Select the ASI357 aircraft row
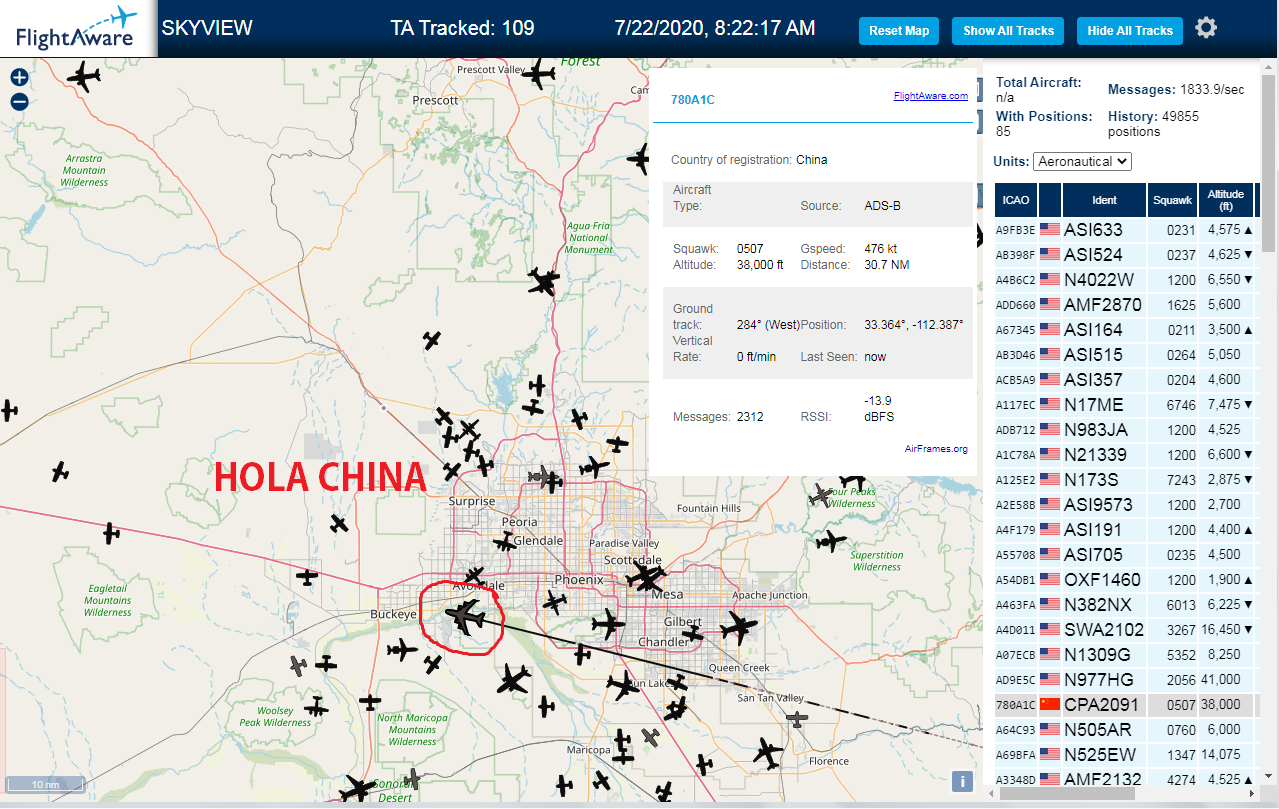This screenshot has height=809, width=1279. pos(1126,380)
